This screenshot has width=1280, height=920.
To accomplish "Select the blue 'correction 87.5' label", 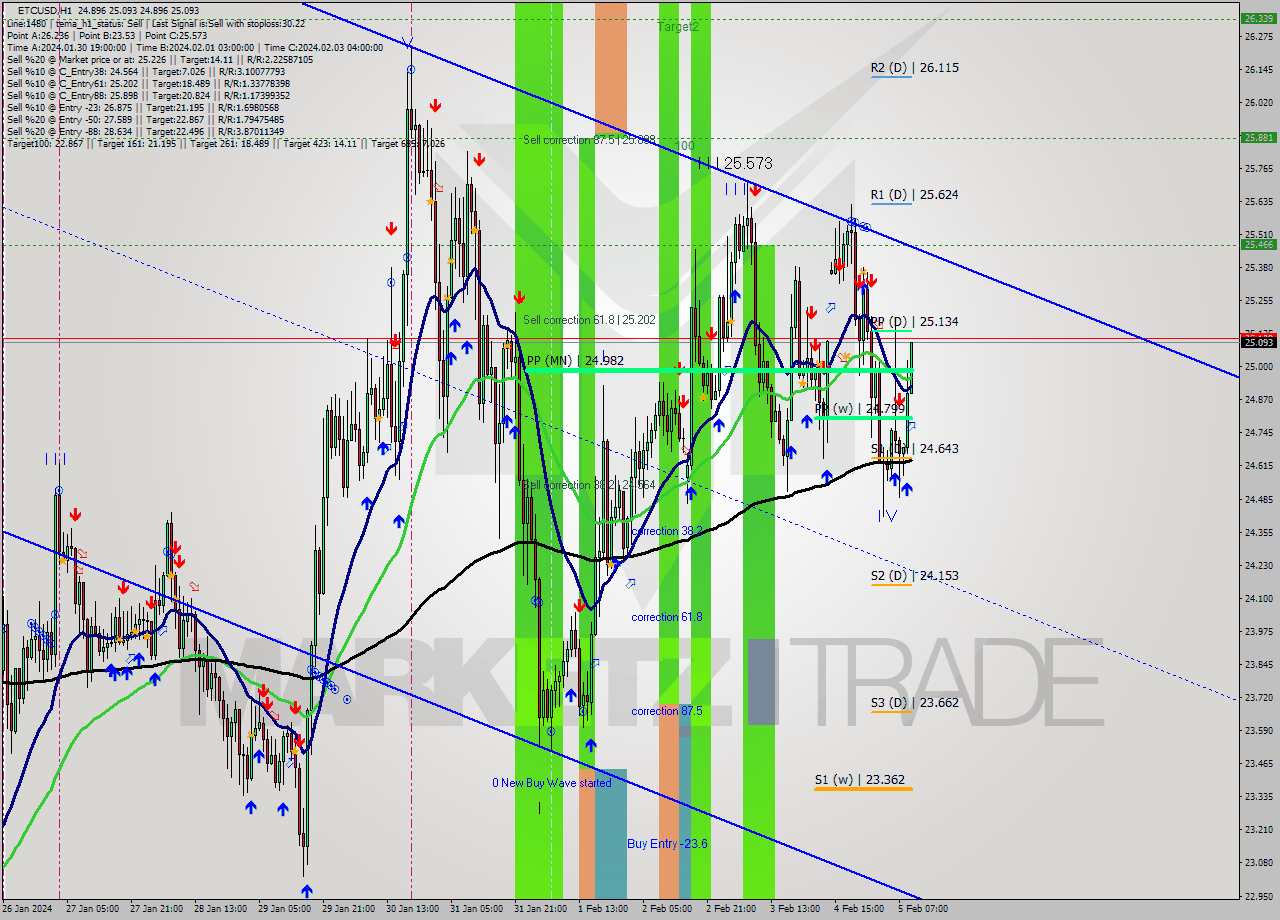I will (x=666, y=711).
